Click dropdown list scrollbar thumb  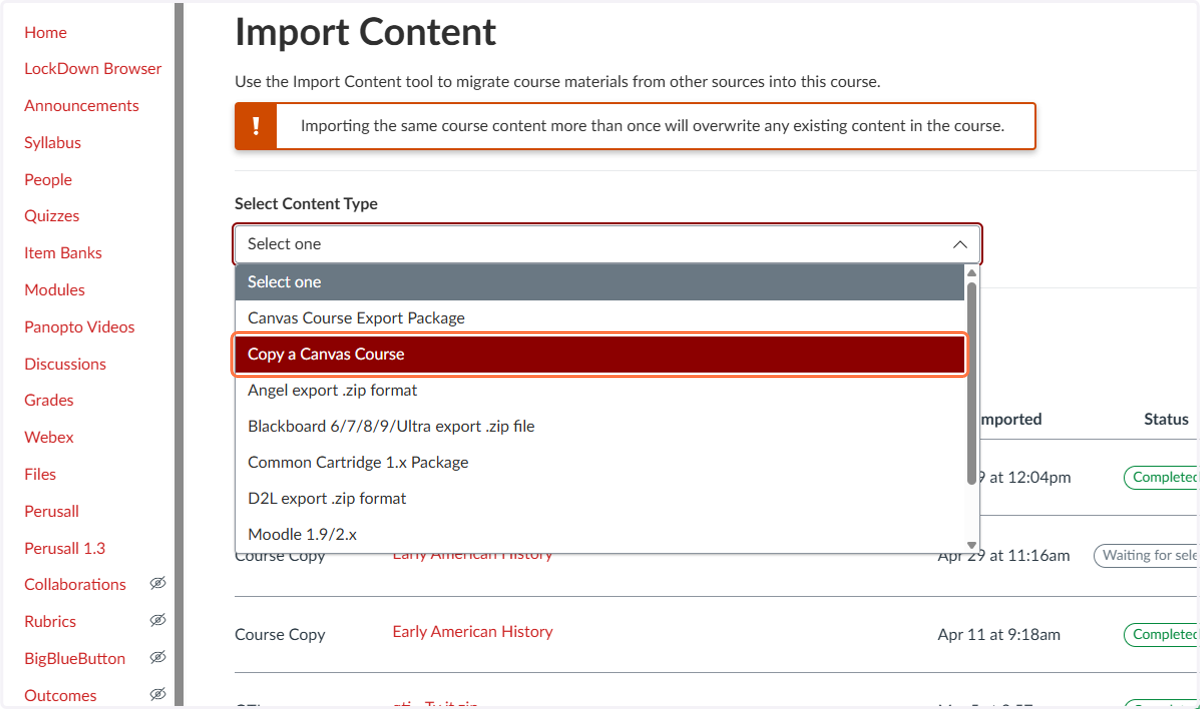(971, 383)
